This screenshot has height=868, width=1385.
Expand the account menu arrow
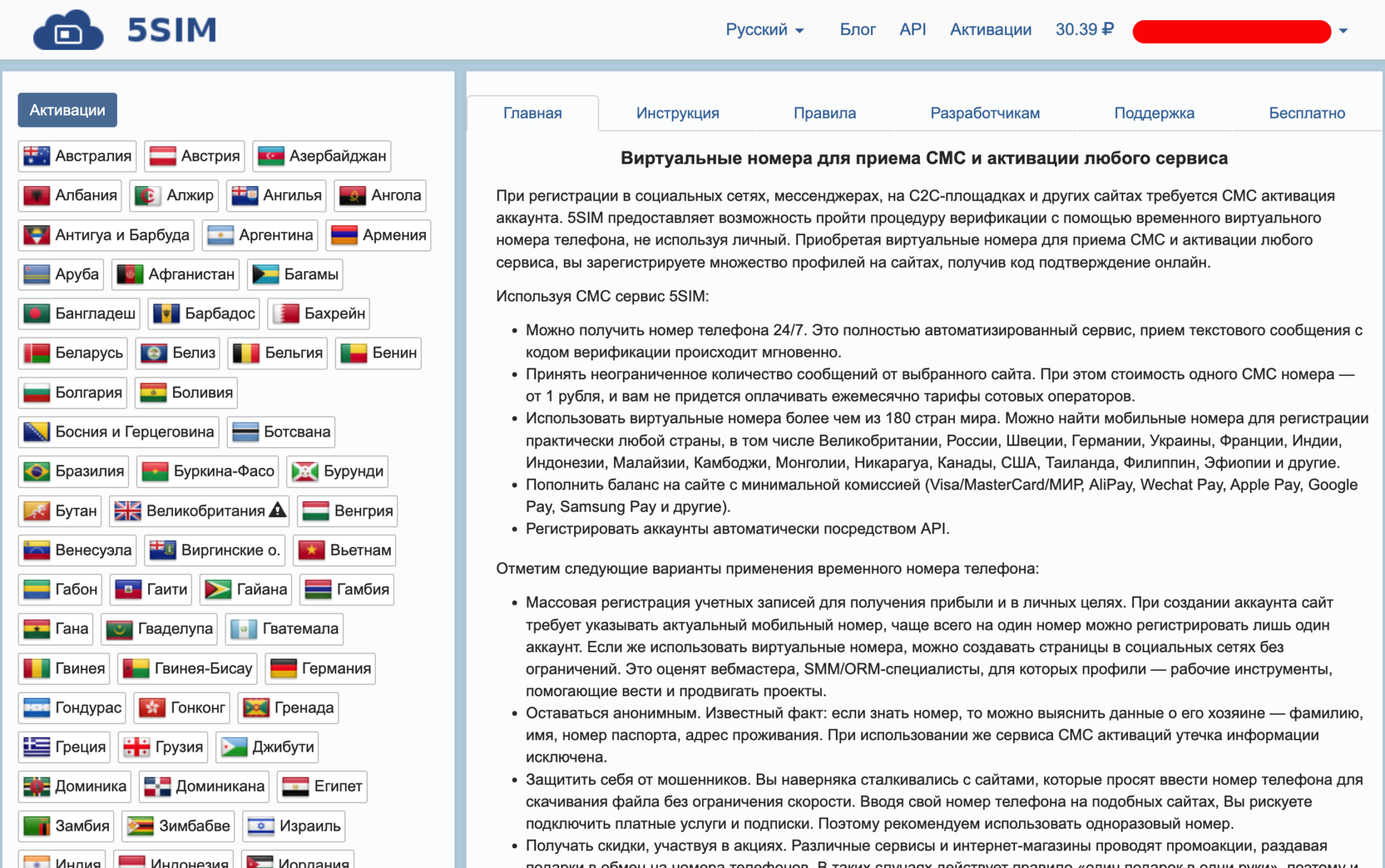point(1343,31)
